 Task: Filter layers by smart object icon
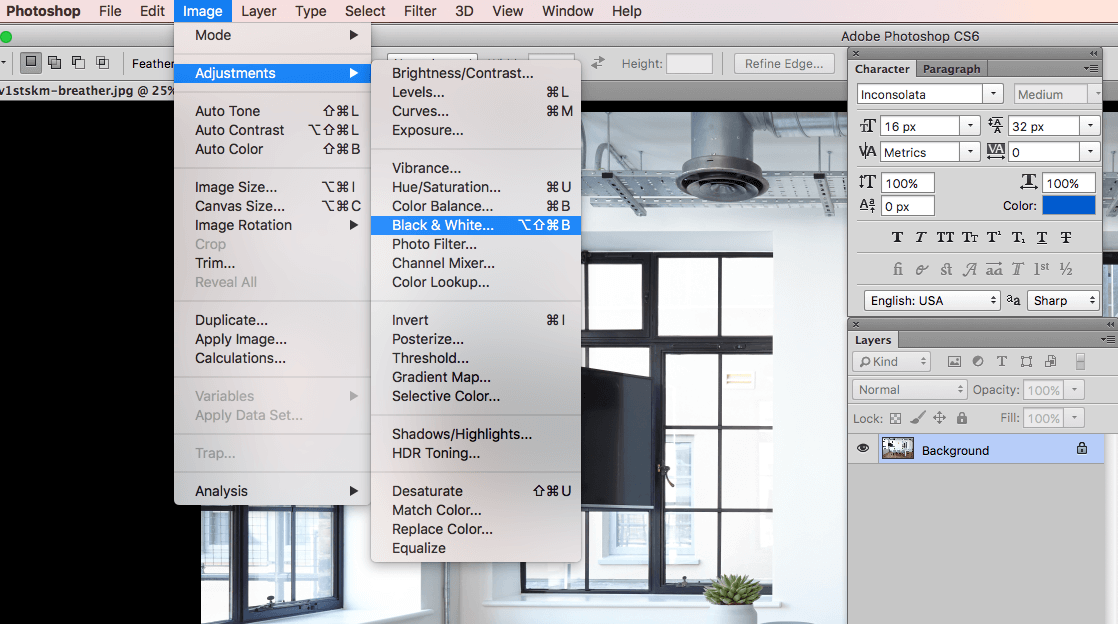point(1050,362)
